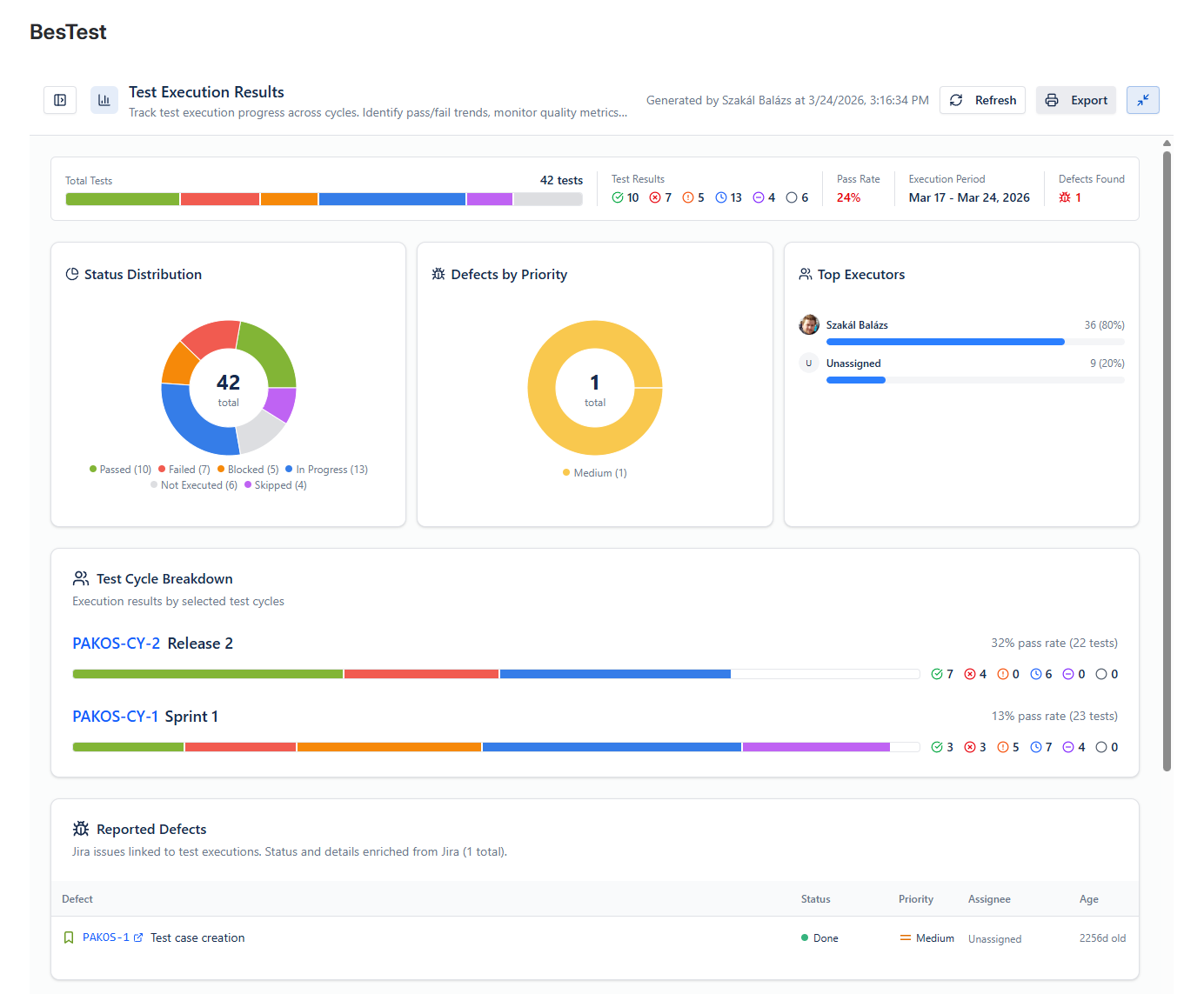Click the PAKOS-1 bookmark issue icon

pos(69,937)
